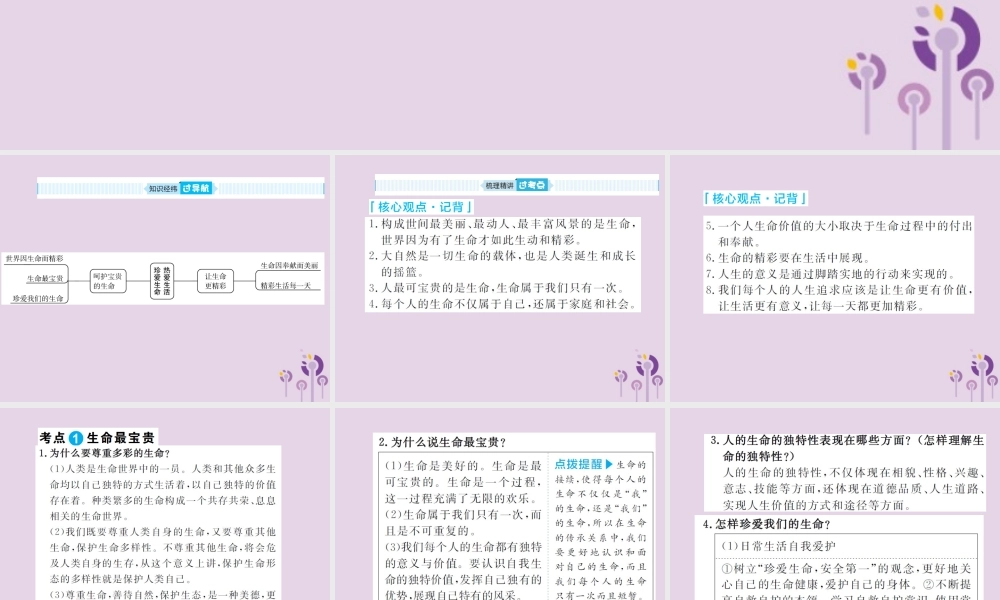Viewport: 1000px width, 600px height.
Task: Click question 1.为什么要尊重多彩的生命?
Action: (105, 453)
